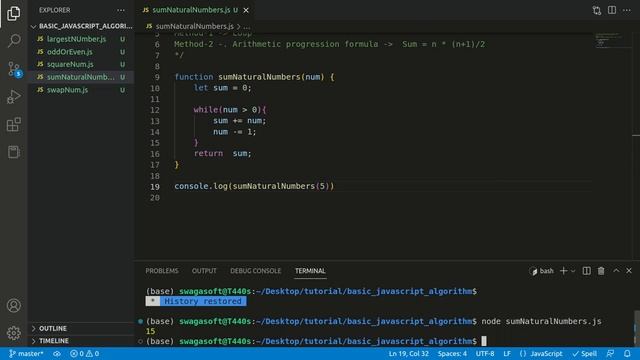Expand the Outline section
This screenshot has width=640, height=360.
click(x=81, y=328)
